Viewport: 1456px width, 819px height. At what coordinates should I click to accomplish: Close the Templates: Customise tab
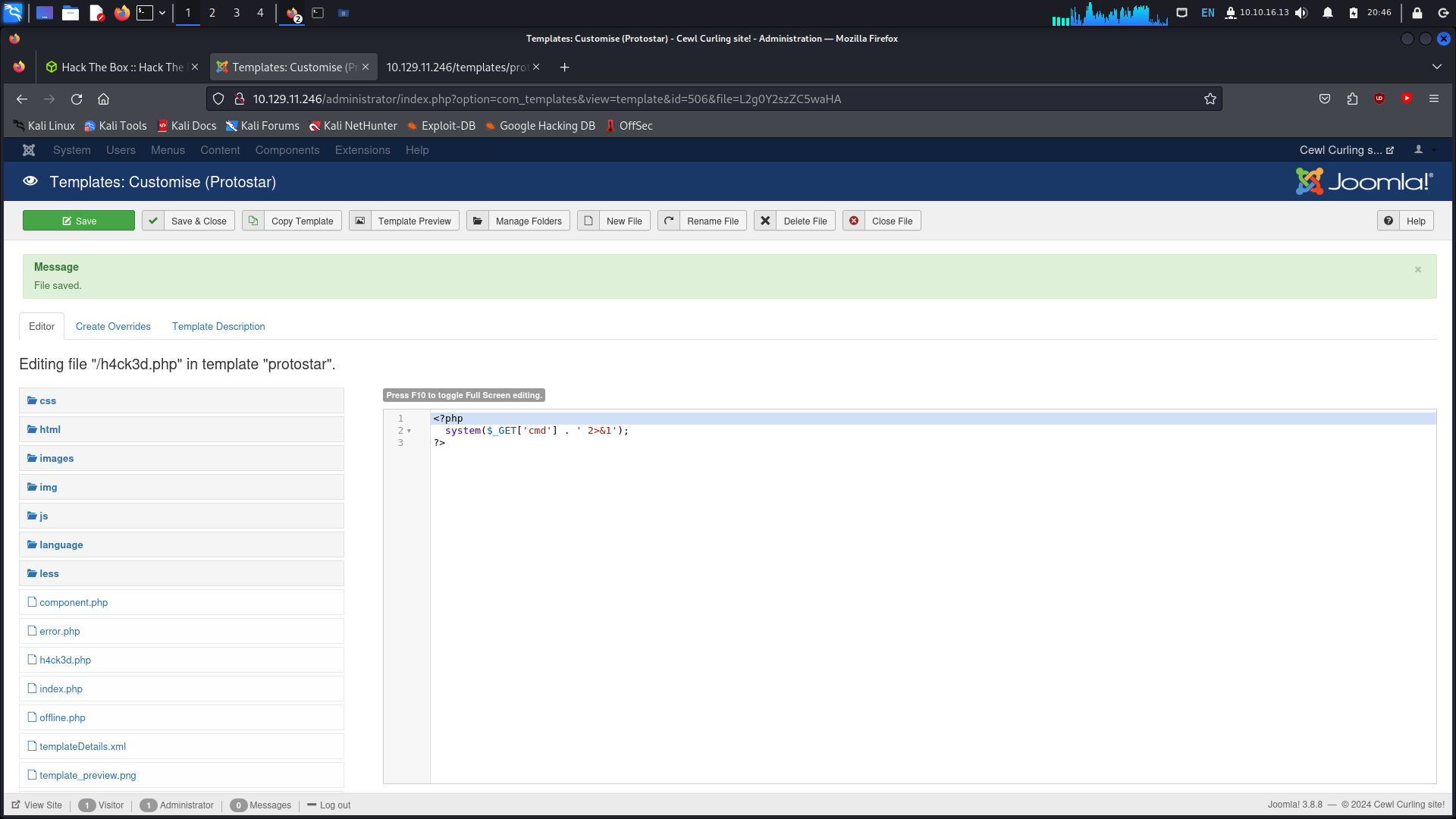tap(366, 67)
